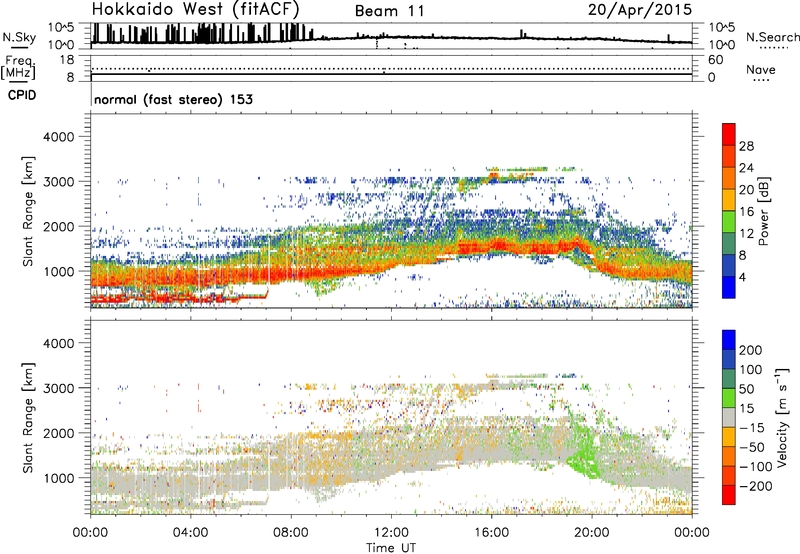Click the Freq. [MHz] axis label
The height and width of the screenshot is (554, 800).
click(x=18, y=67)
